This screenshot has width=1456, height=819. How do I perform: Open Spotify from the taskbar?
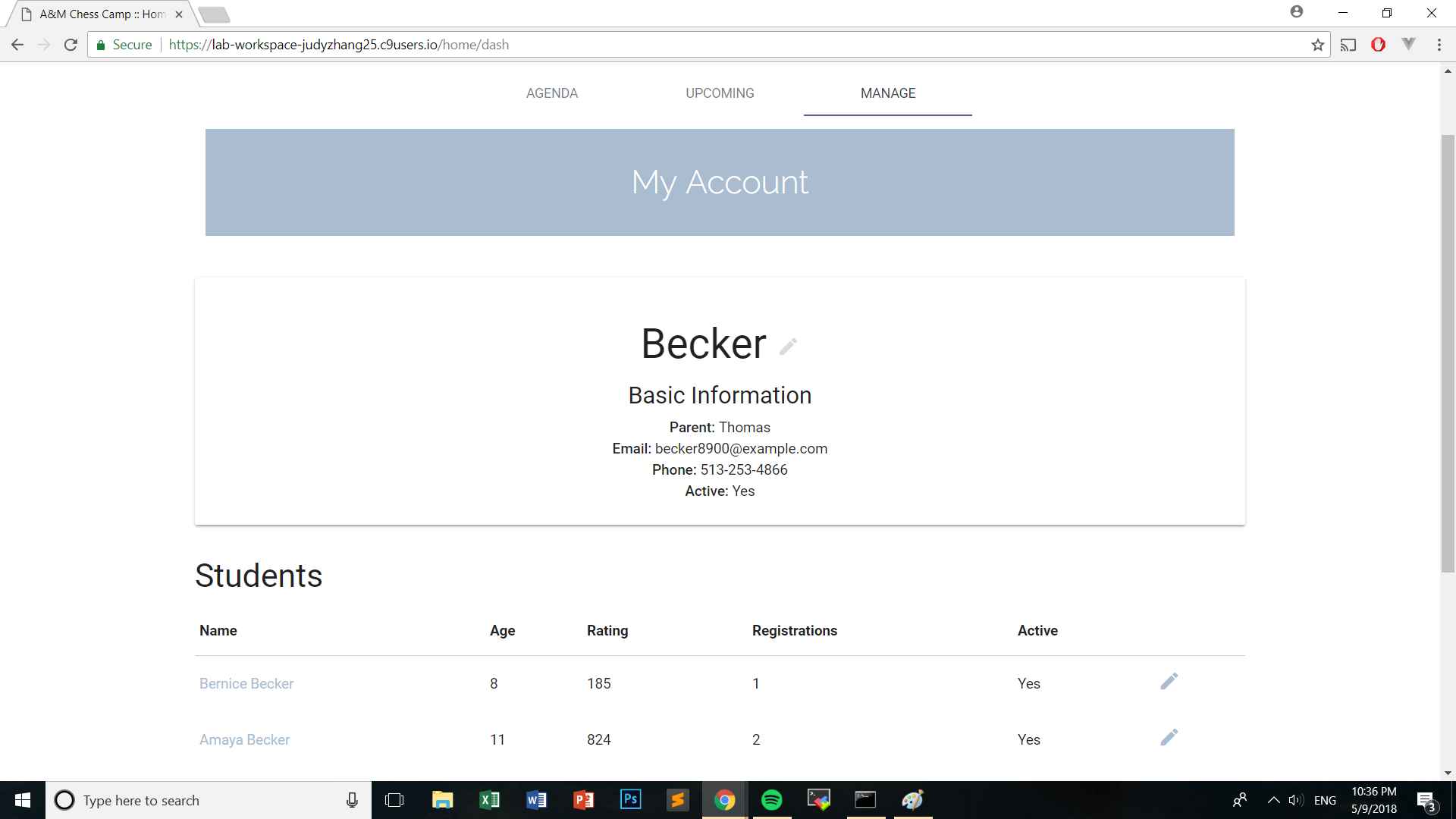[x=771, y=800]
